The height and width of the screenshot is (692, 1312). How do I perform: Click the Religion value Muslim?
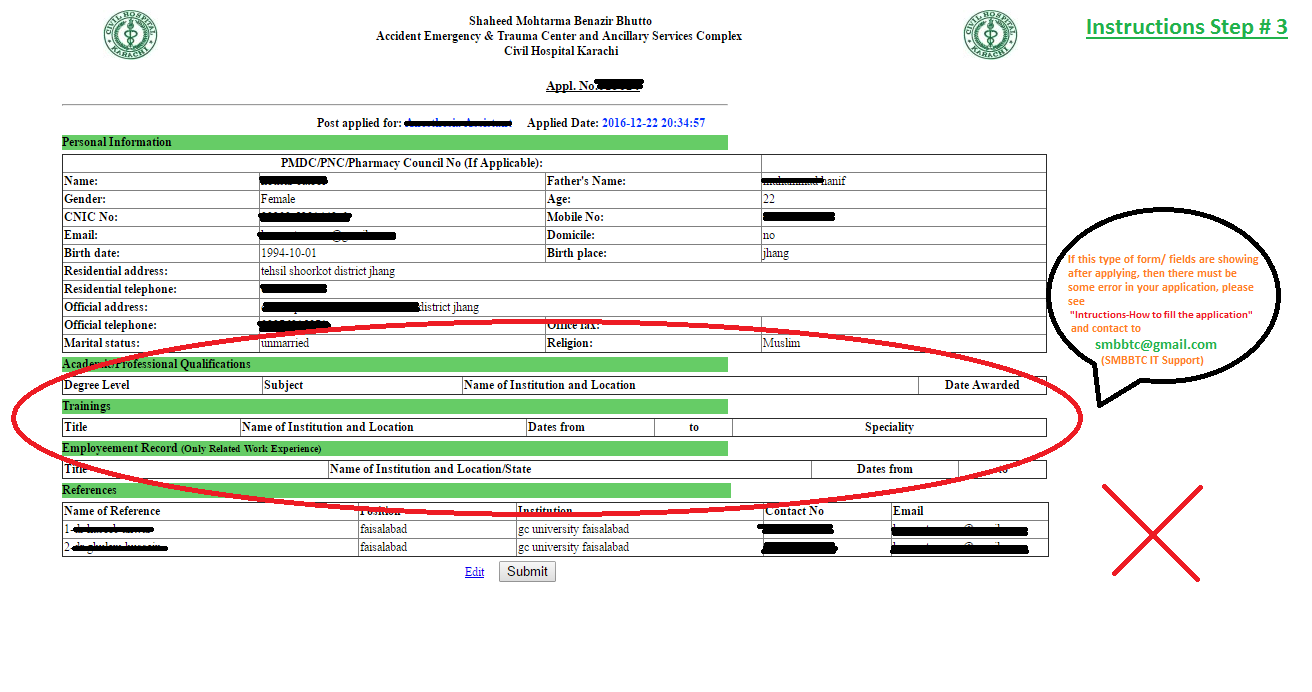click(x=781, y=343)
